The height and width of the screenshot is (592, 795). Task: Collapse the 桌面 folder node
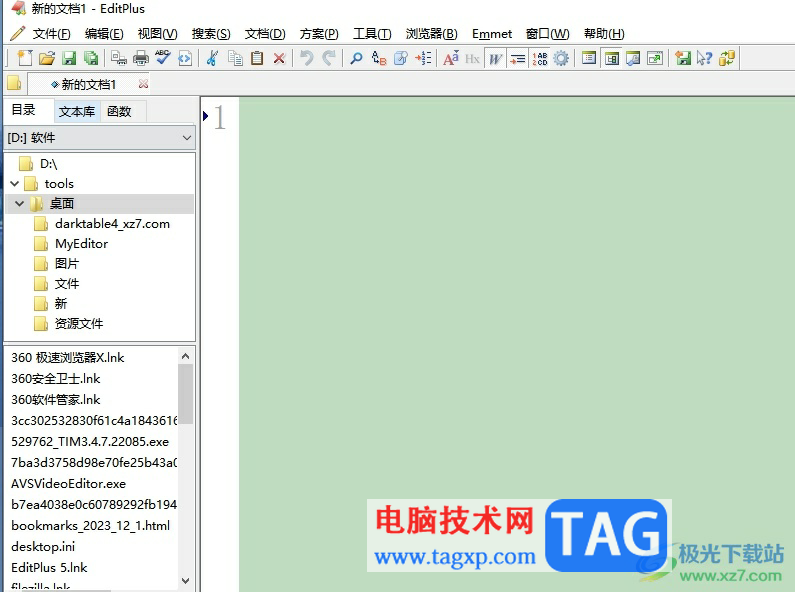(x=20, y=203)
